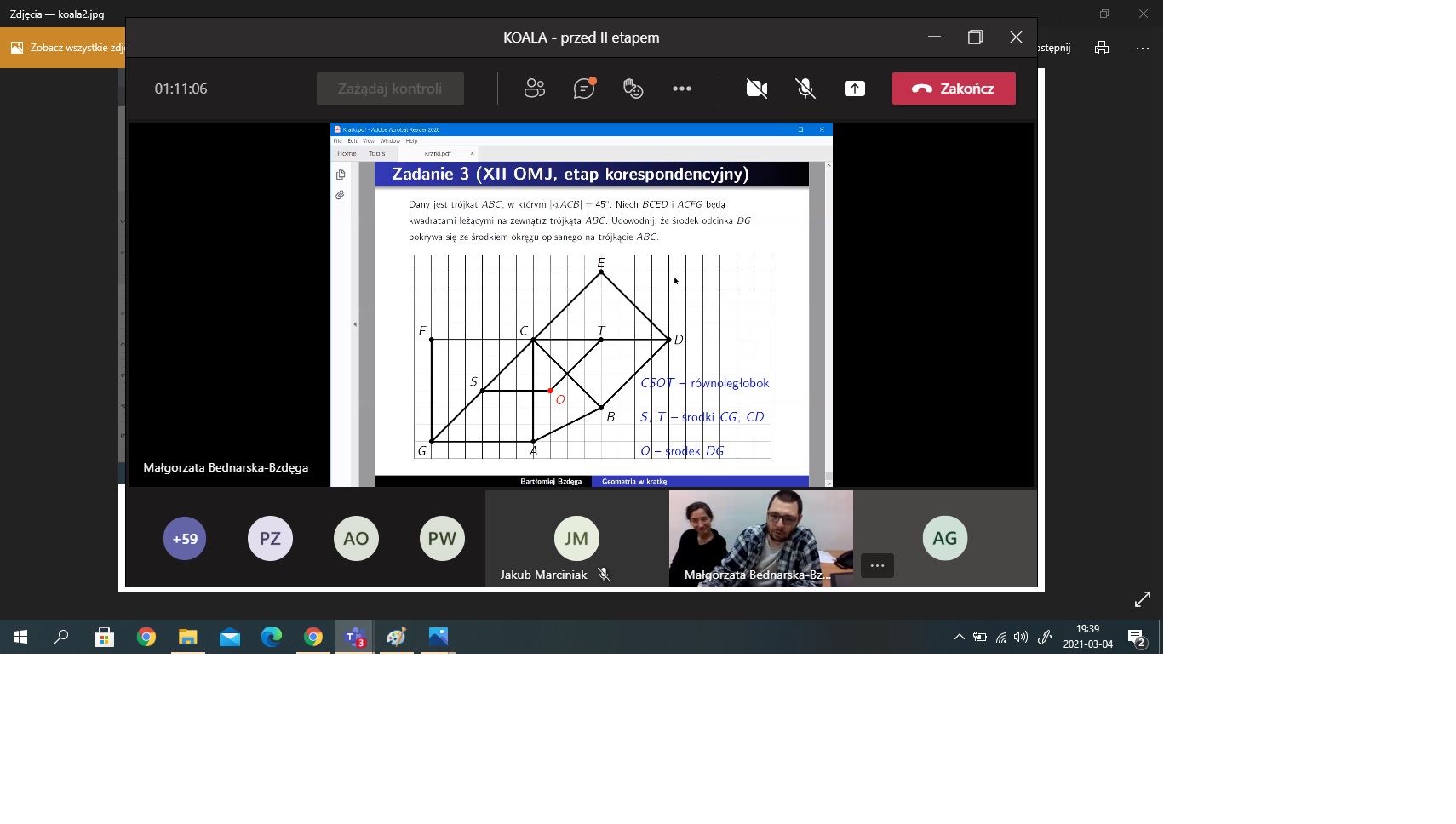Click the Zażądaj kontroli button
Image resolution: width=1456 pixels, height=824 pixels.
[x=390, y=89]
